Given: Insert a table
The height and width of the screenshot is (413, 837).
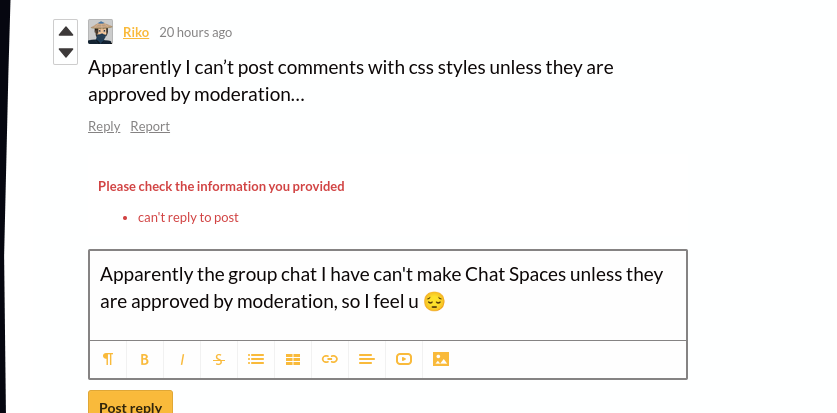Looking at the screenshot, I should click(x=293, y=359).
